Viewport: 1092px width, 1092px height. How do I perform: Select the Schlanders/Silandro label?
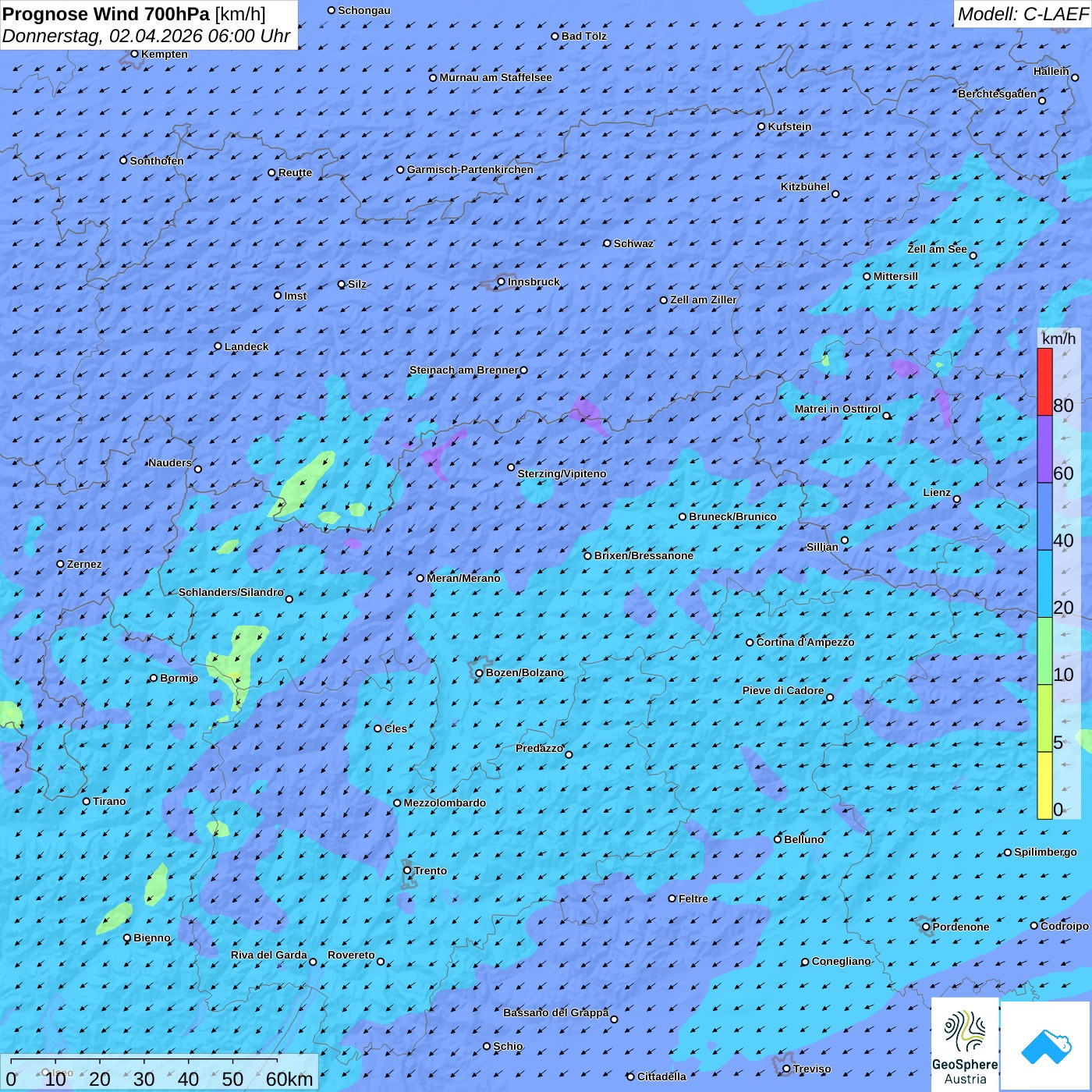[x=231, y=592]
